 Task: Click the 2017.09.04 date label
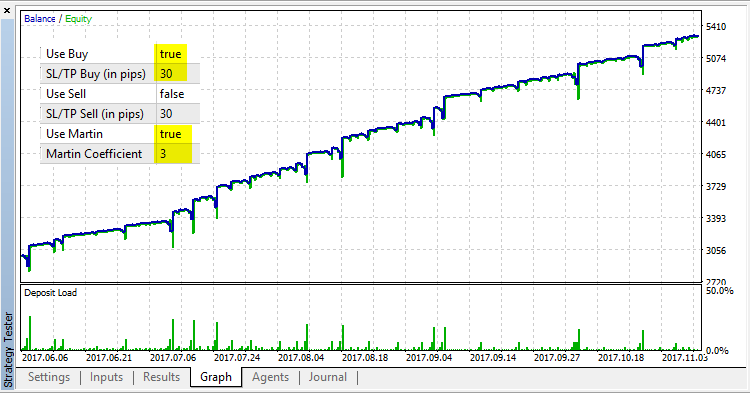(429, 358)
